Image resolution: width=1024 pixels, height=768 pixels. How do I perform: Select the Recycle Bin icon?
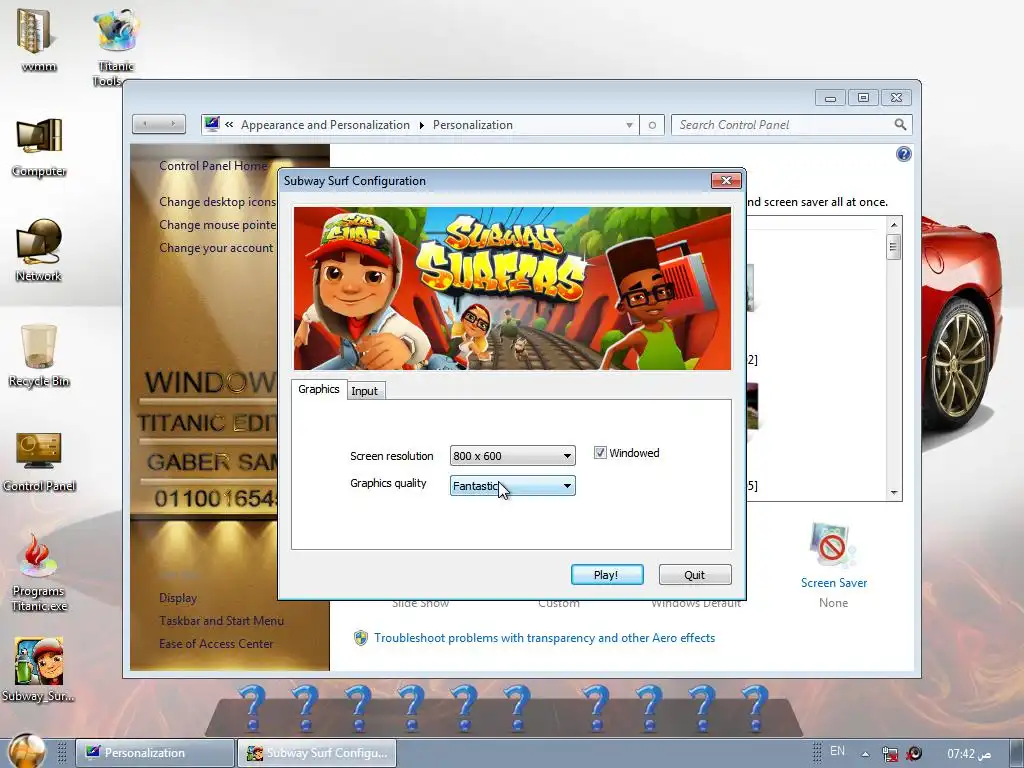(39, 356)
